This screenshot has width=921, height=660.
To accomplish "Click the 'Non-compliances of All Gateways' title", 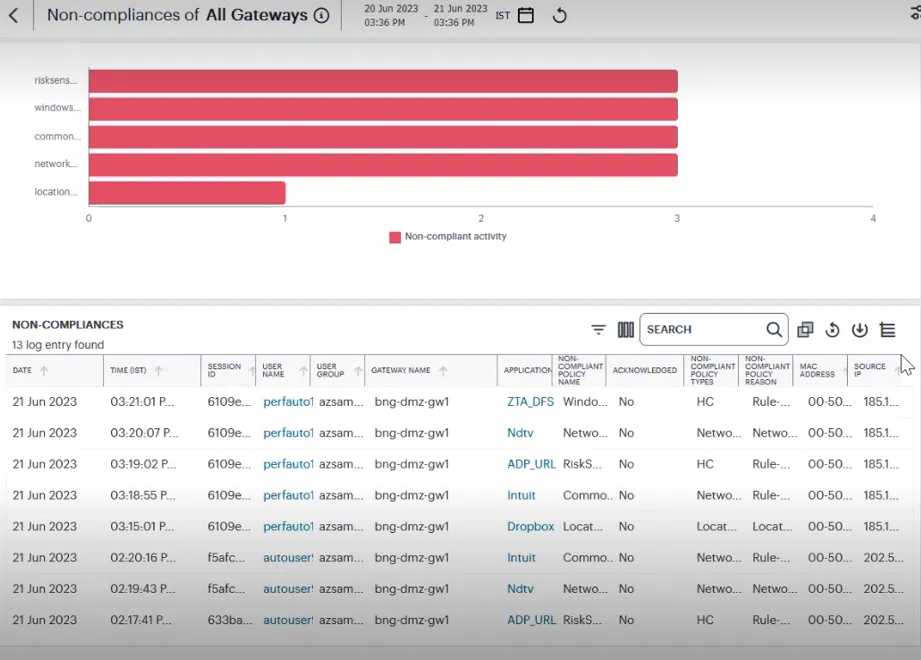I will [177, 15].
